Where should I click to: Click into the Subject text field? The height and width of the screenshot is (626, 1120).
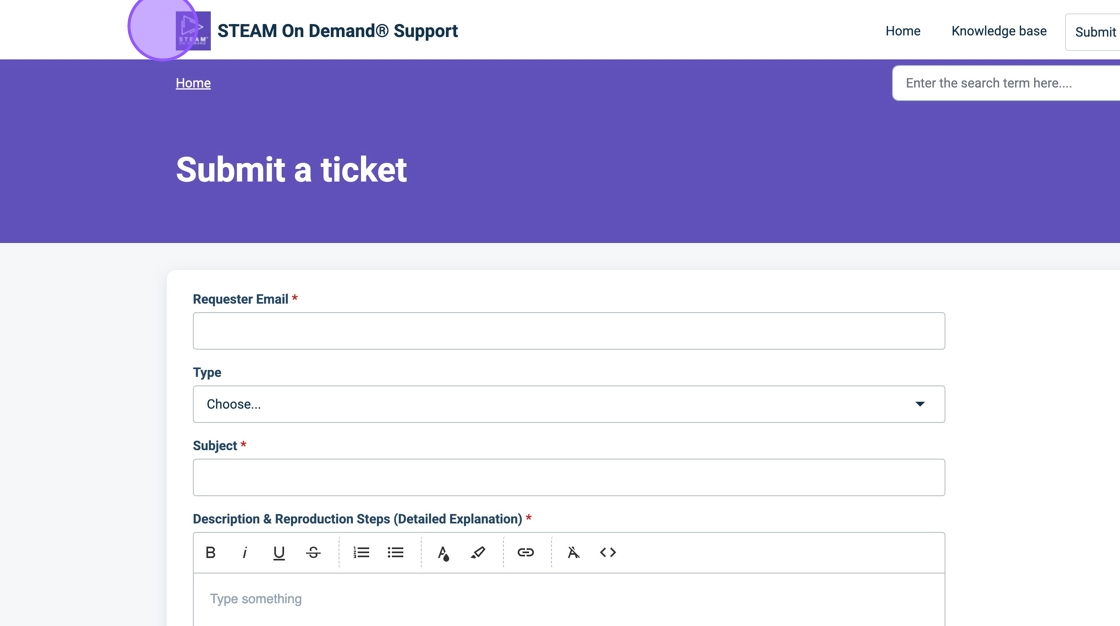point(568,477)
